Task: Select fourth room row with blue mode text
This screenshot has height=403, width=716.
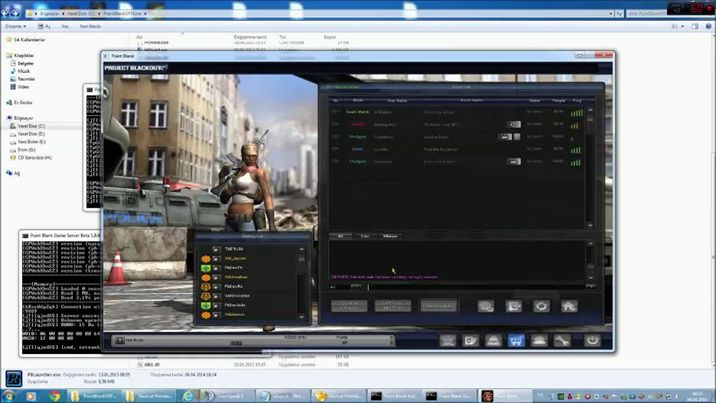Action: 457,149
